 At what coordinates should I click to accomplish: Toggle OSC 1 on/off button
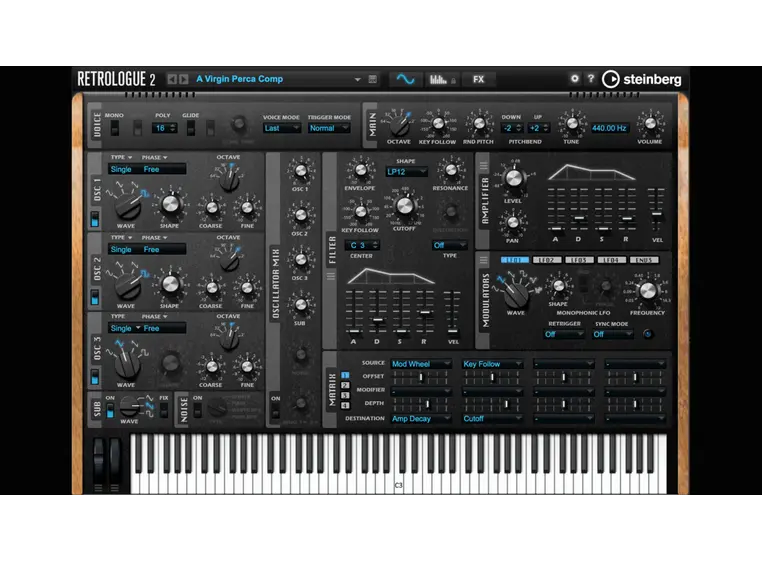95,219
